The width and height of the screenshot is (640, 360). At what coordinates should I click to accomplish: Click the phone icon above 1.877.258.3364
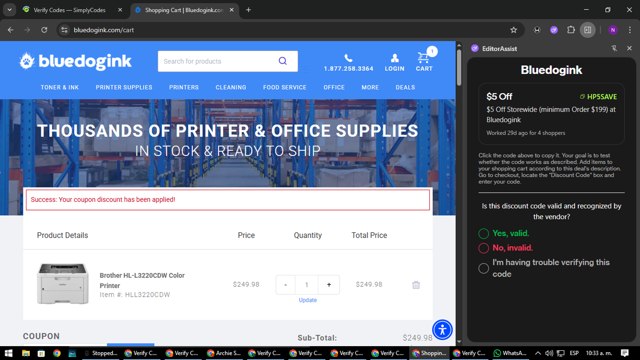[x=348, y=58]
